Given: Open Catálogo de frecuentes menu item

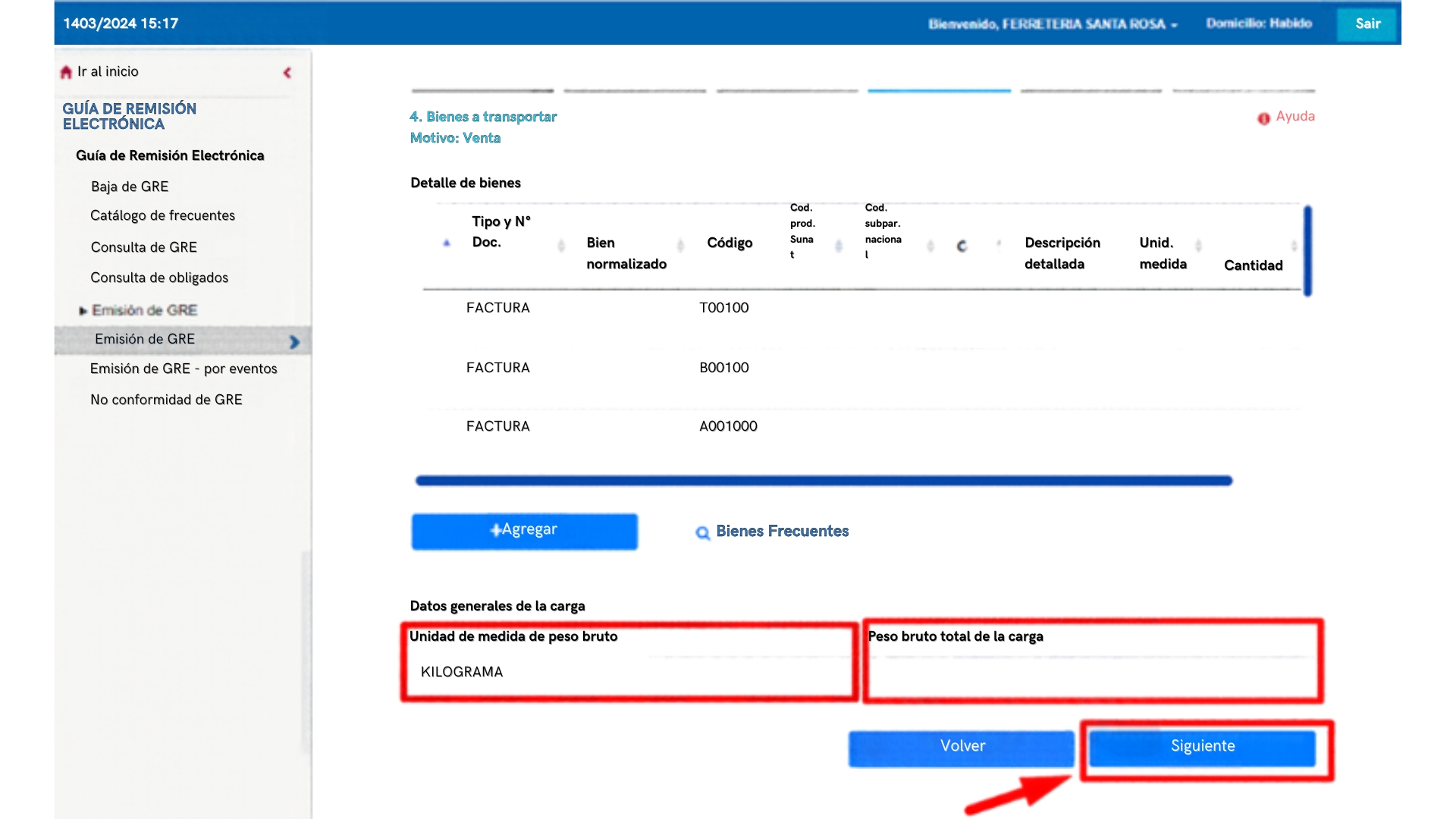Looking at the screenshot, I should click(x=162, y=215).
